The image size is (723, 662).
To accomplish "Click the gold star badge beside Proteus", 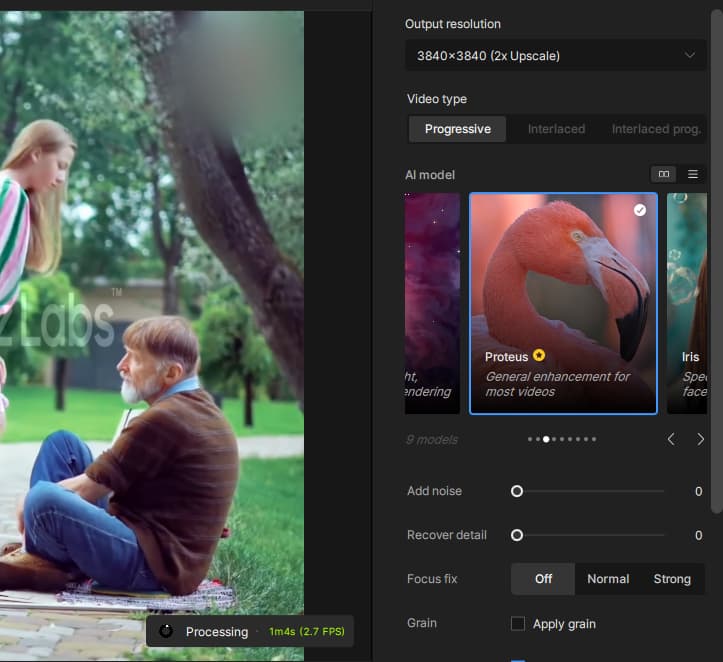I will pyautogui.click(x=539, y=356).
